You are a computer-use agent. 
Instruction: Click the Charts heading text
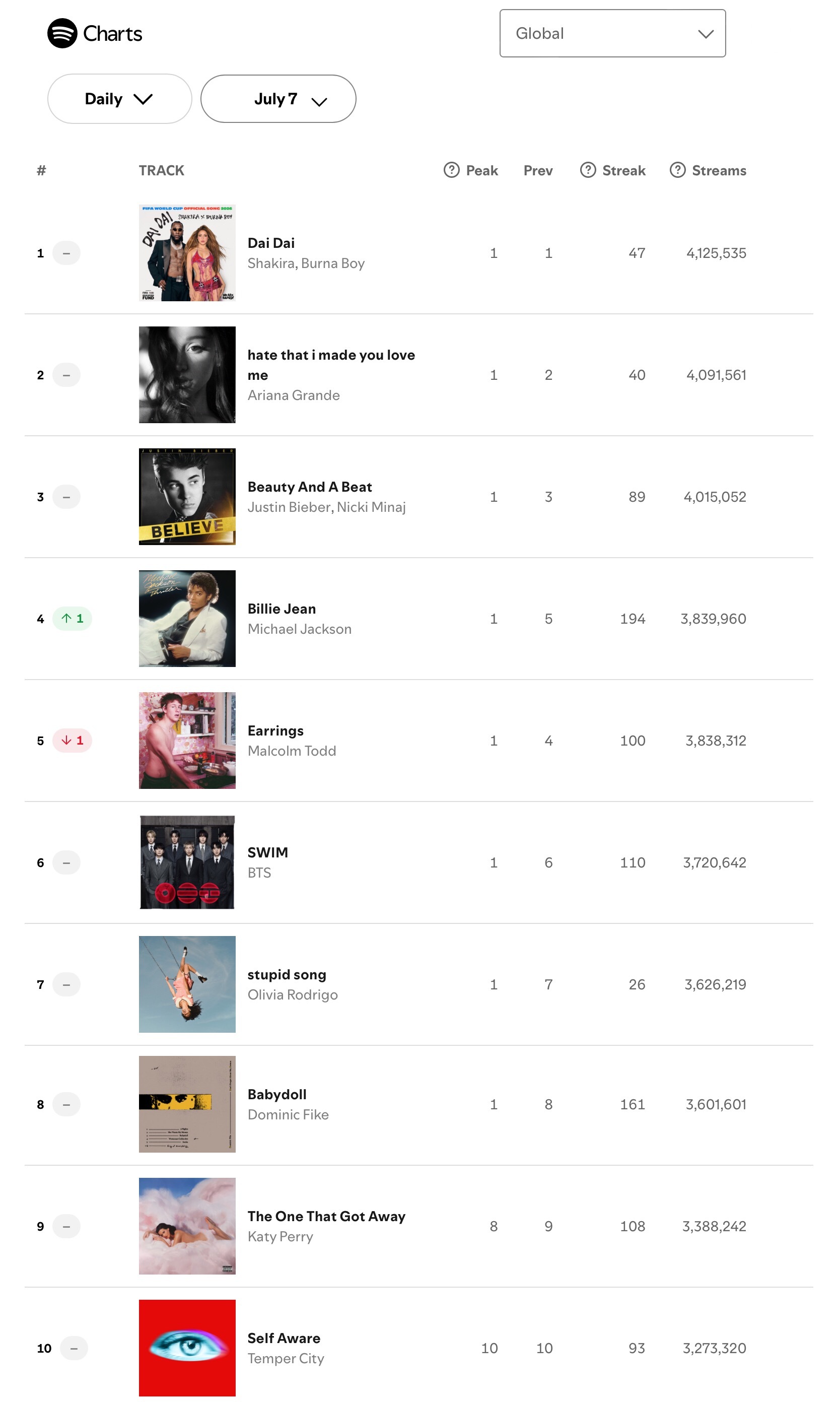pyautogui.click(x=113, y=34)
